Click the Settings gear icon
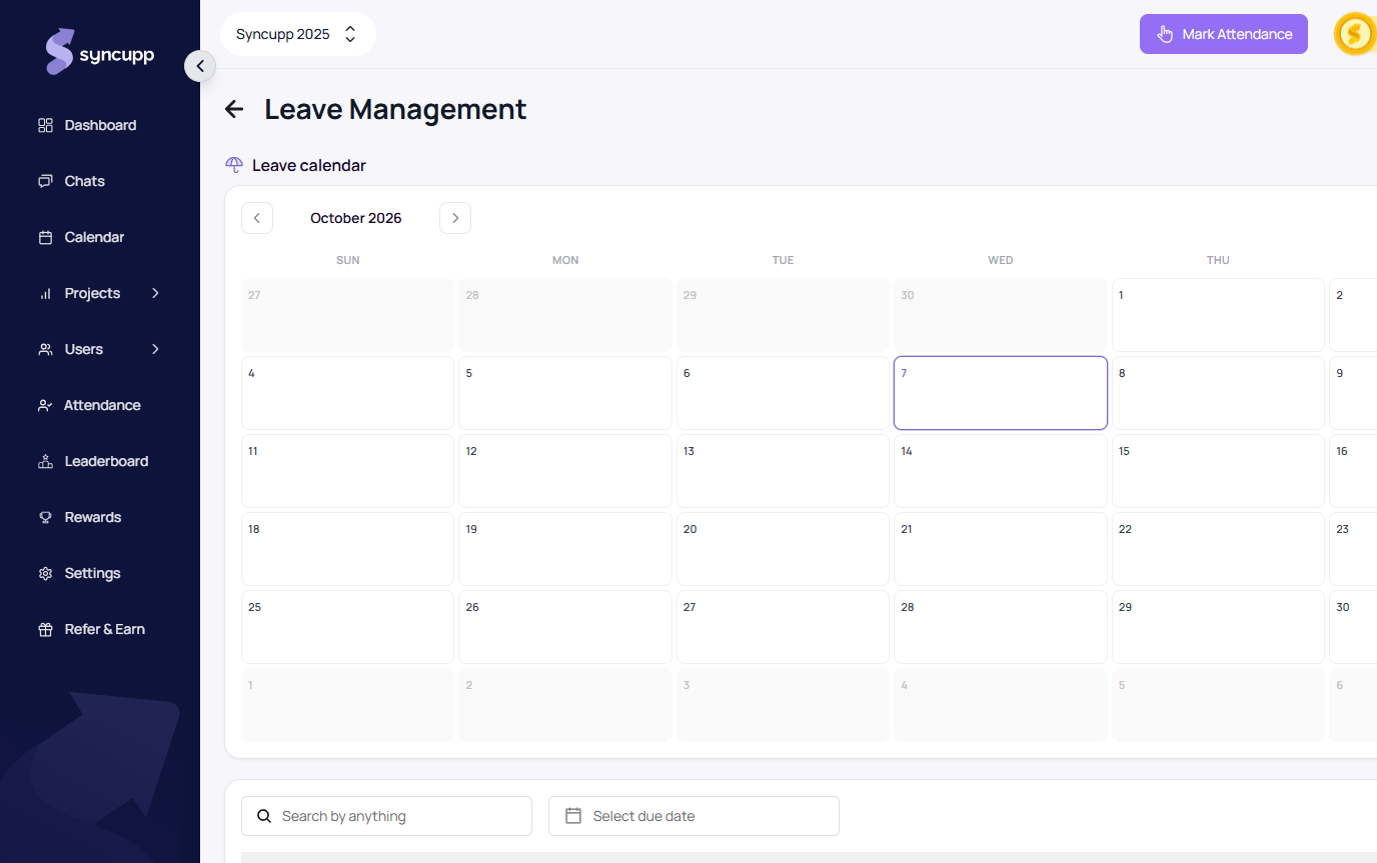The height and width of the screenshot is (863, 1377). point(45,573)
